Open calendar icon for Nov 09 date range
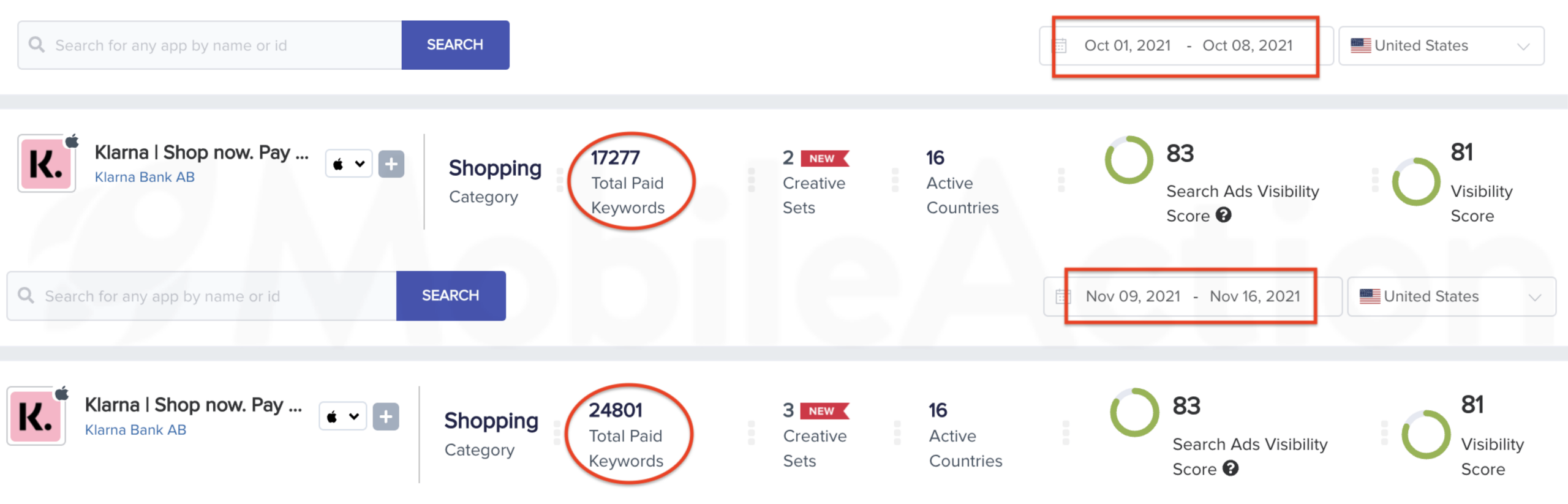 click(x=1063, y=297)
